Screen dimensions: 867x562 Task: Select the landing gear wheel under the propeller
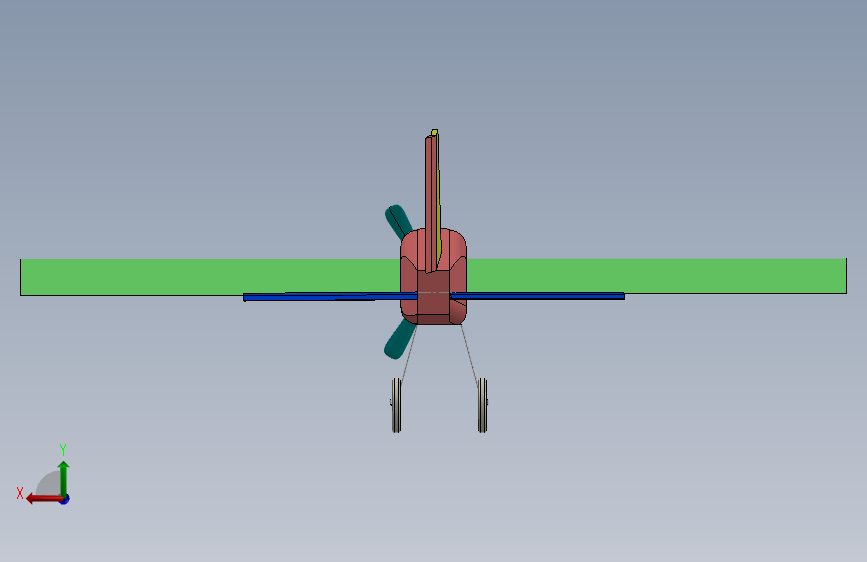(396, 405)
